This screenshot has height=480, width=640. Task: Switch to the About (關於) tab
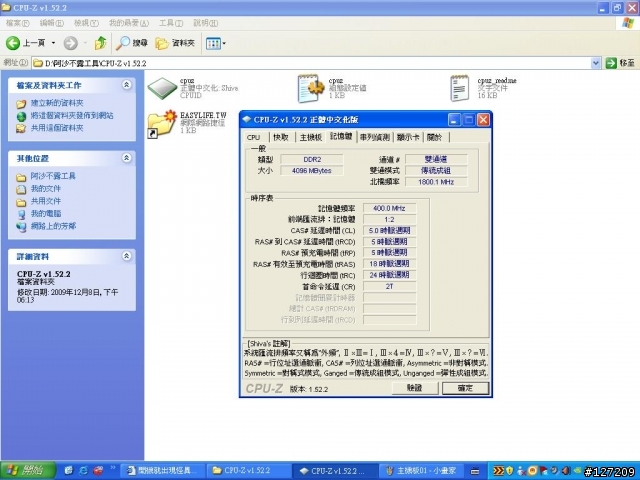click(x=435, y=138)
